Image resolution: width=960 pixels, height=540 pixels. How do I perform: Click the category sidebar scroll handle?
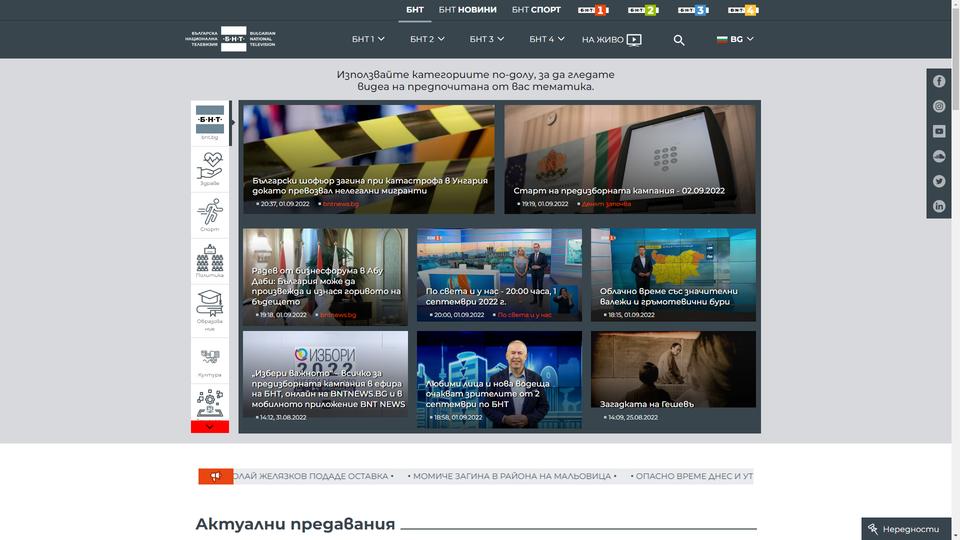point(230,123)
